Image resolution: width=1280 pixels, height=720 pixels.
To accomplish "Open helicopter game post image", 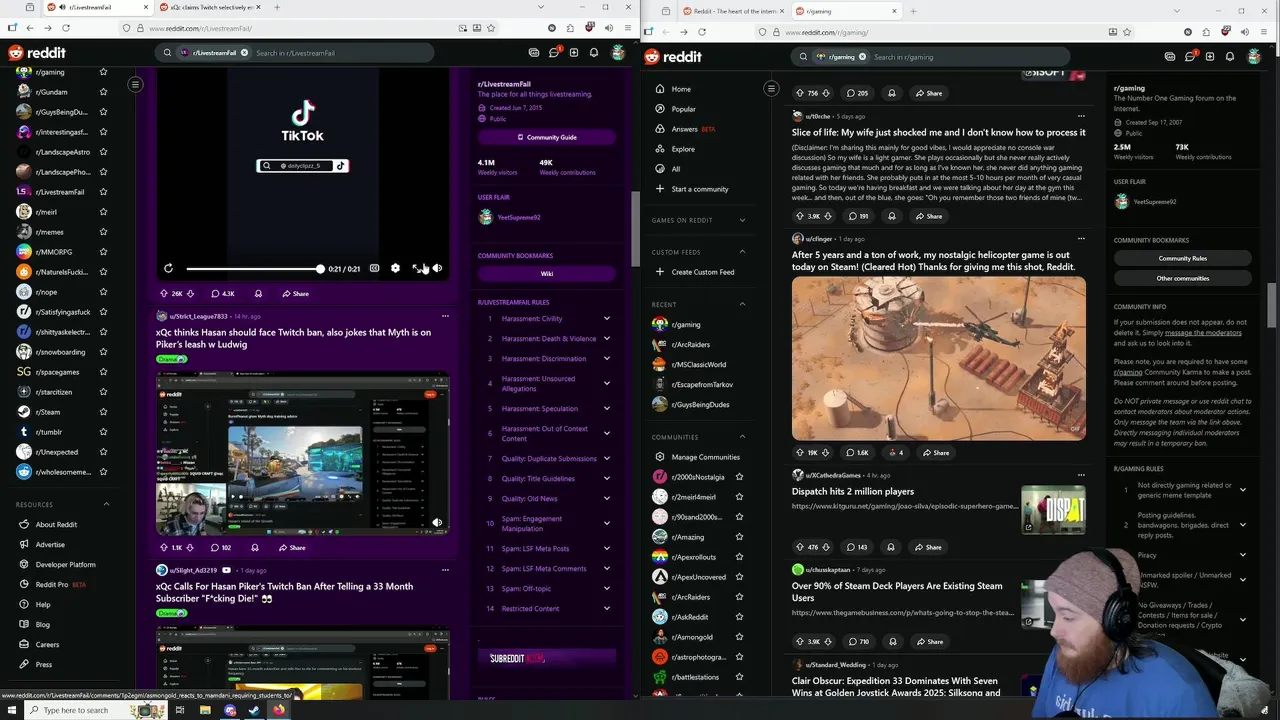I will coord(938,358).
